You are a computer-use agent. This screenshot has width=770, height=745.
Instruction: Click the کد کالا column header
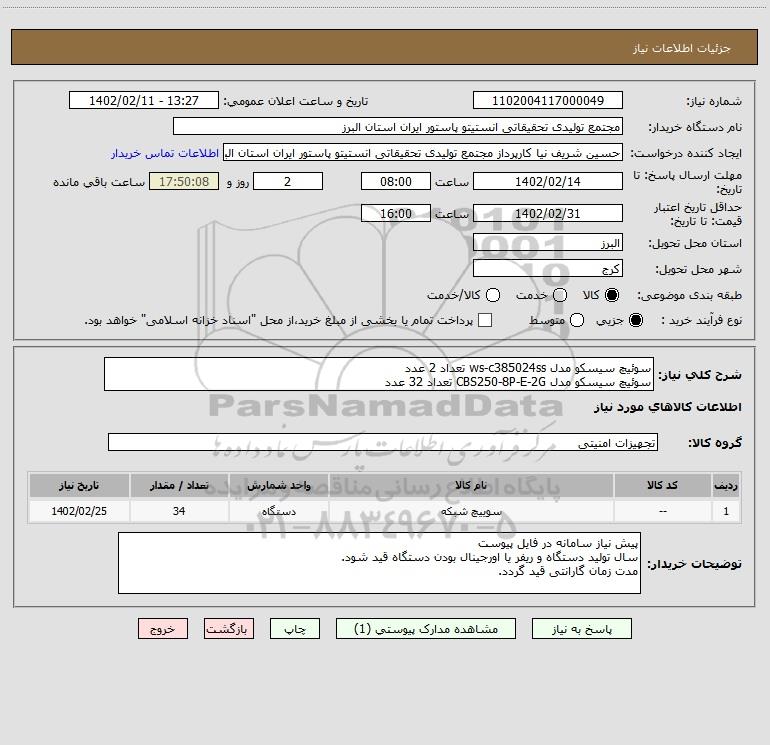pos(662,485)
